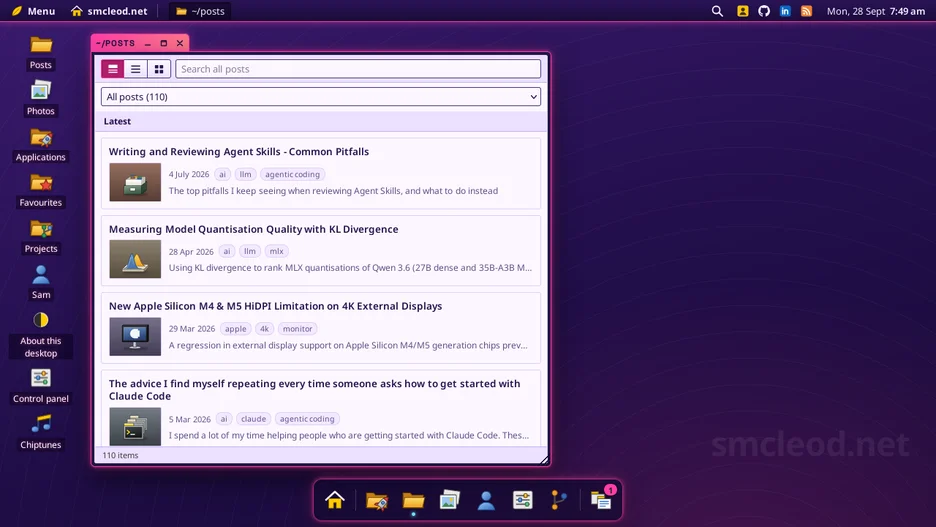Click the user profile icon in the dock
Image resolution: width=936 pixels, height=527 pixels.
pyautogui.click(x=486, y=500)
